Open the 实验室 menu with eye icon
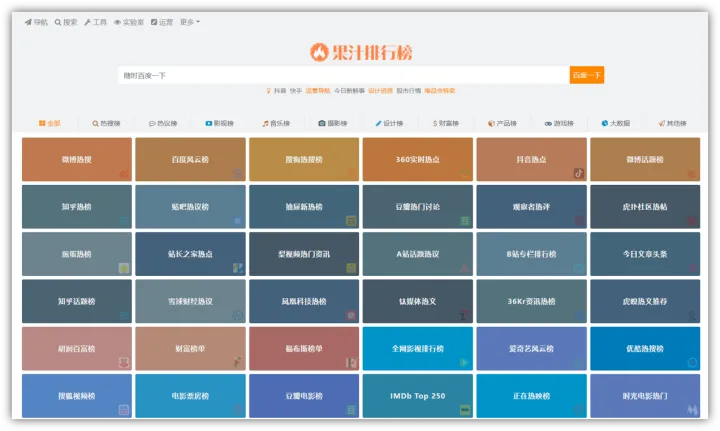Viewport: 720px width, 431px height. 129,22
